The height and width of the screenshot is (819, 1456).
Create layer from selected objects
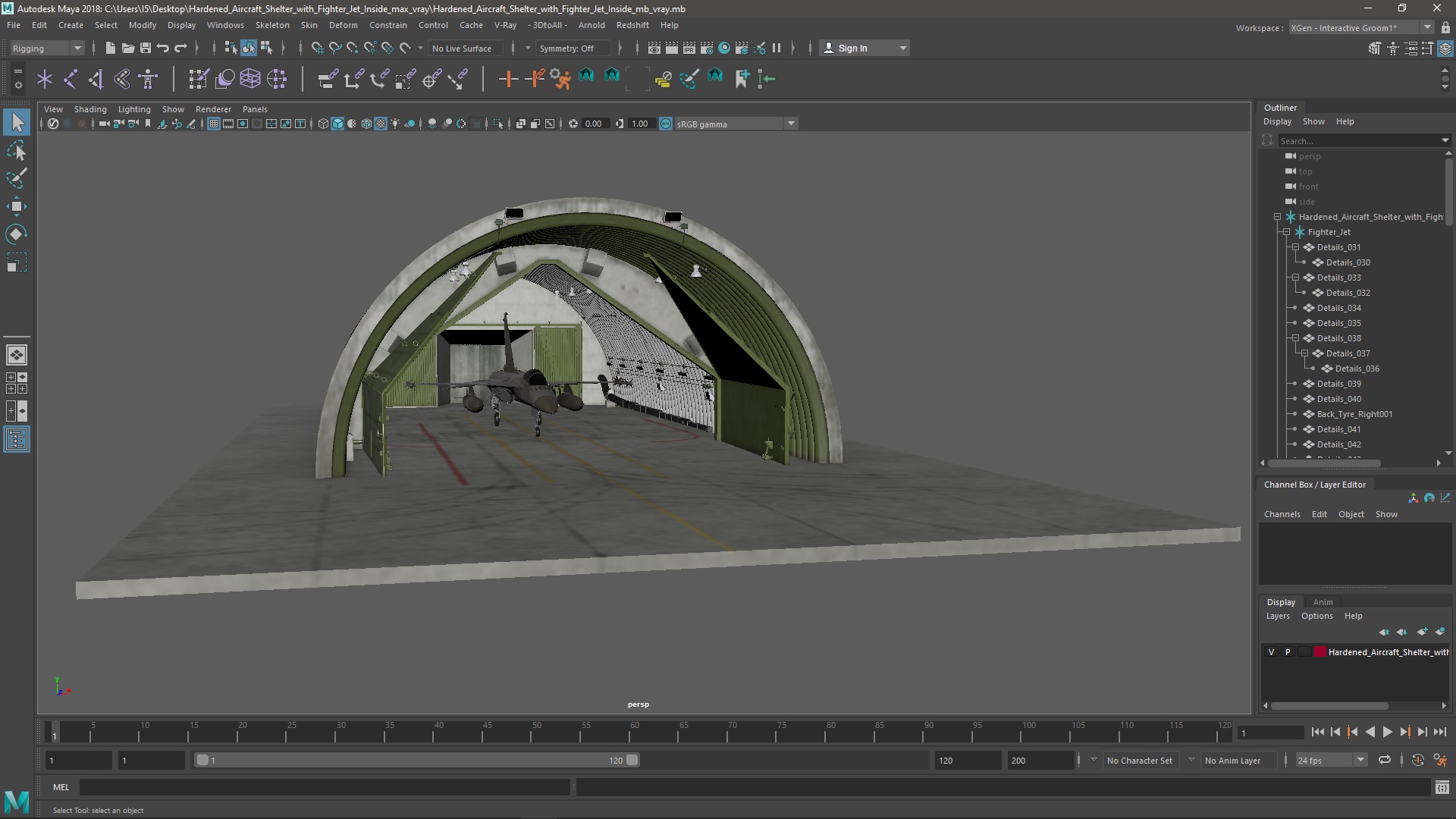(x=1440, y=632)
